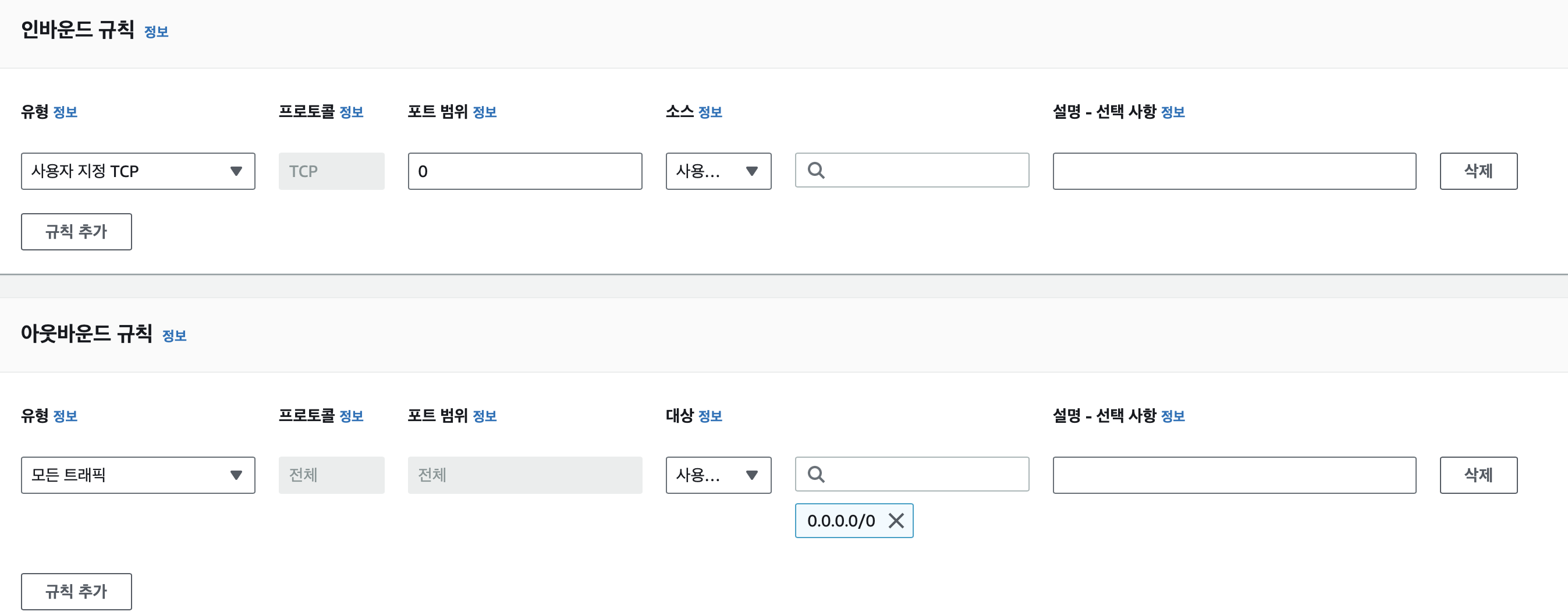Click outbound disabled port range field '전체'

tap(524, 475)
